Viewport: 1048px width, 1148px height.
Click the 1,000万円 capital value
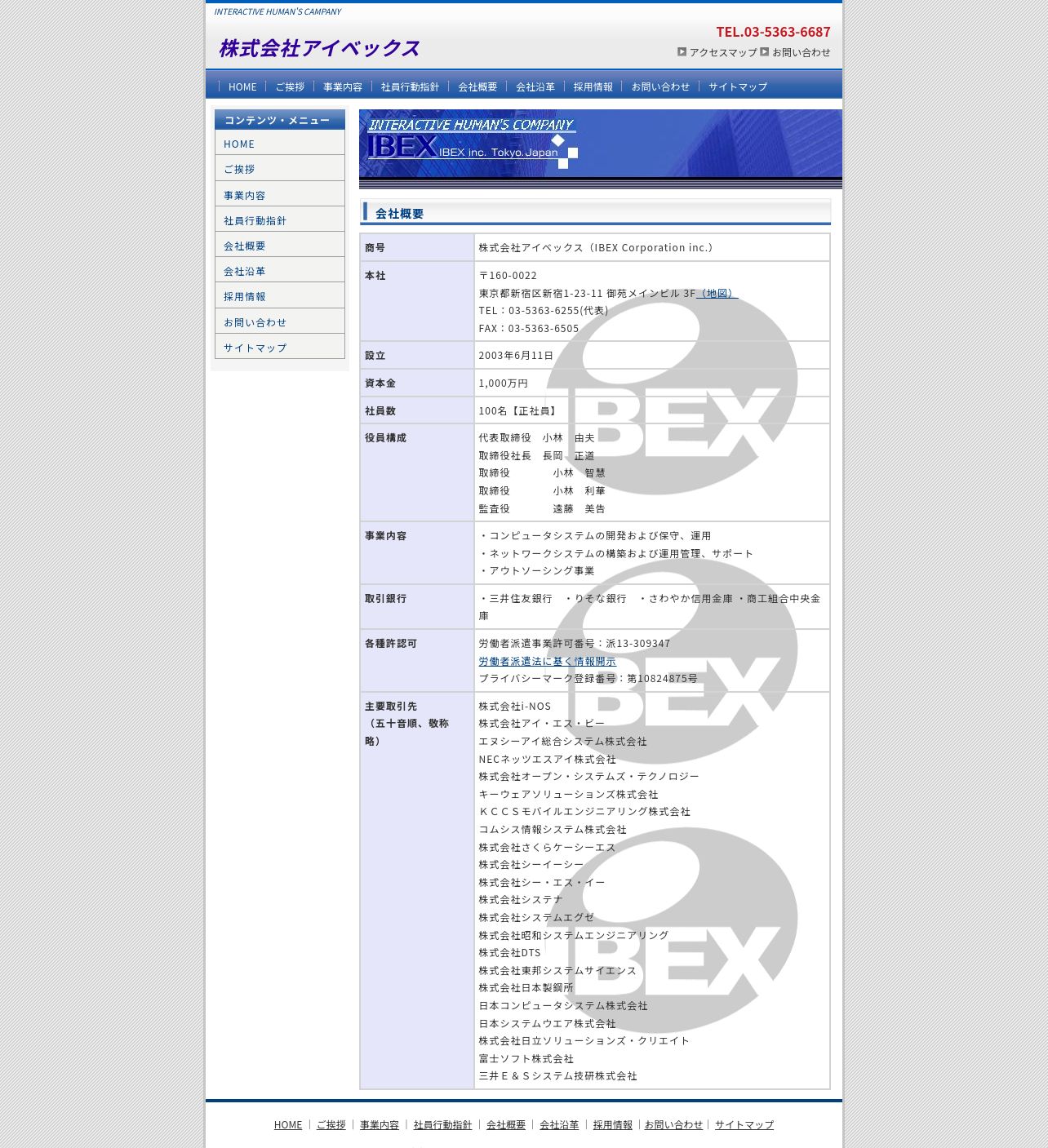click(503, 383)
